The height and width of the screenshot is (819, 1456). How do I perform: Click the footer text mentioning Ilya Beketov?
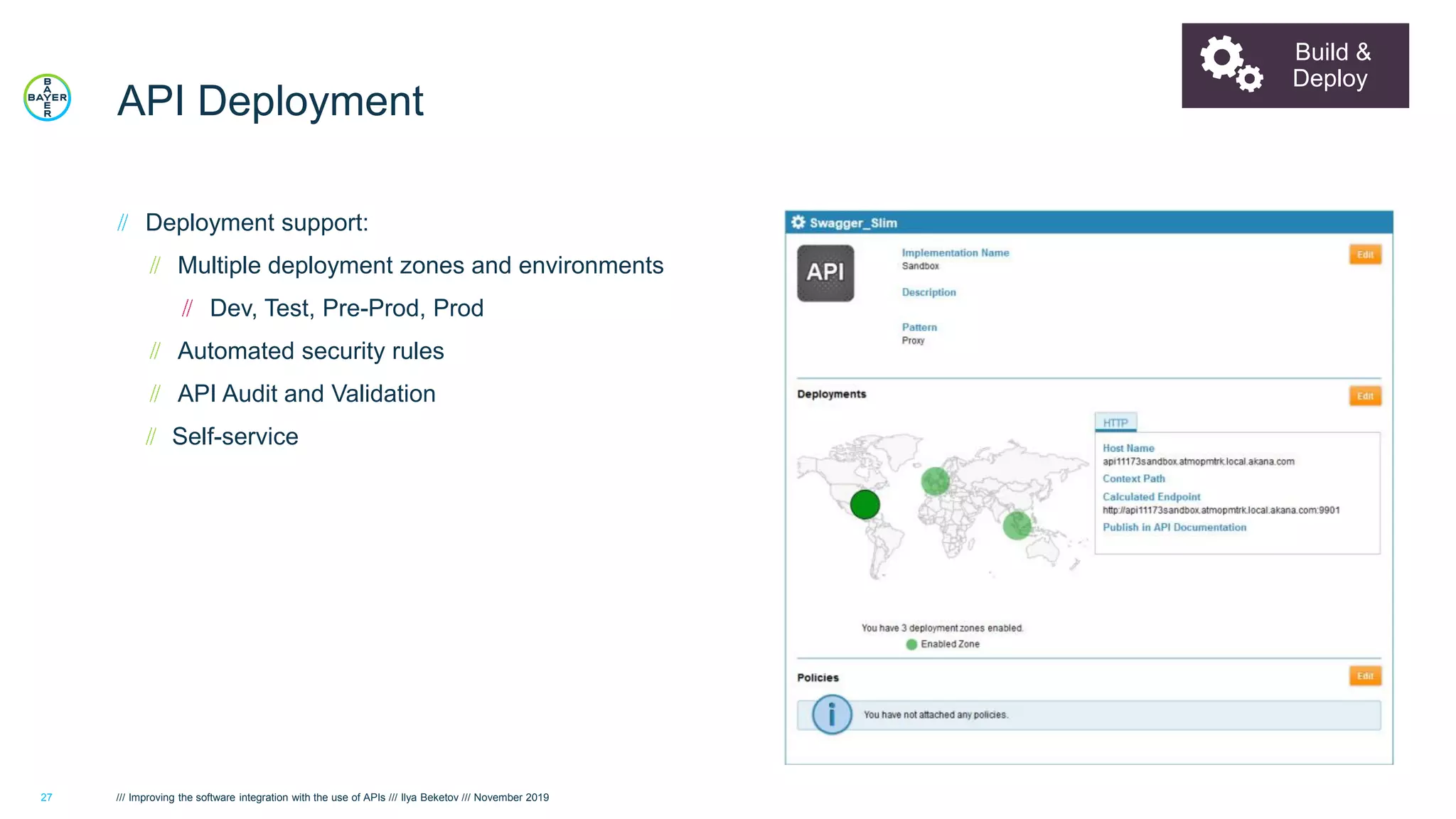pos(333,798)
